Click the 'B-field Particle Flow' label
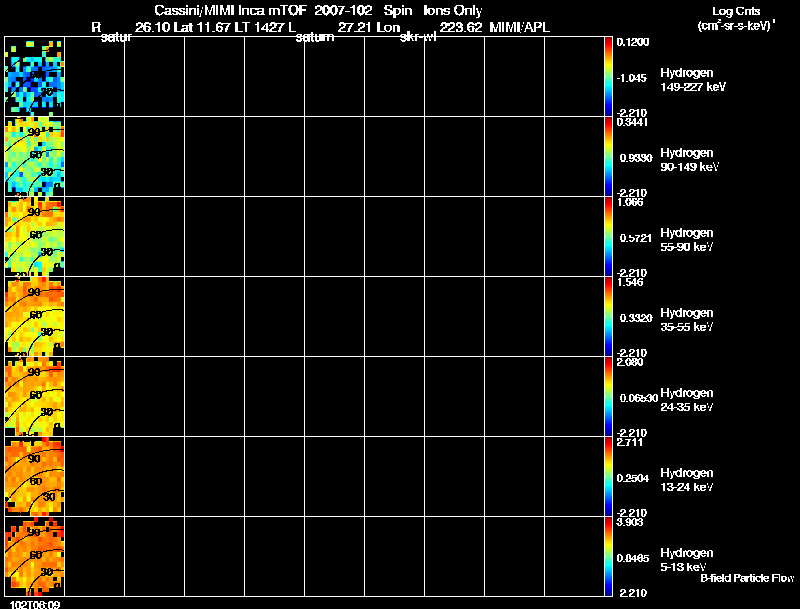This screenshot has height=609, width=800. click(747, 578)
